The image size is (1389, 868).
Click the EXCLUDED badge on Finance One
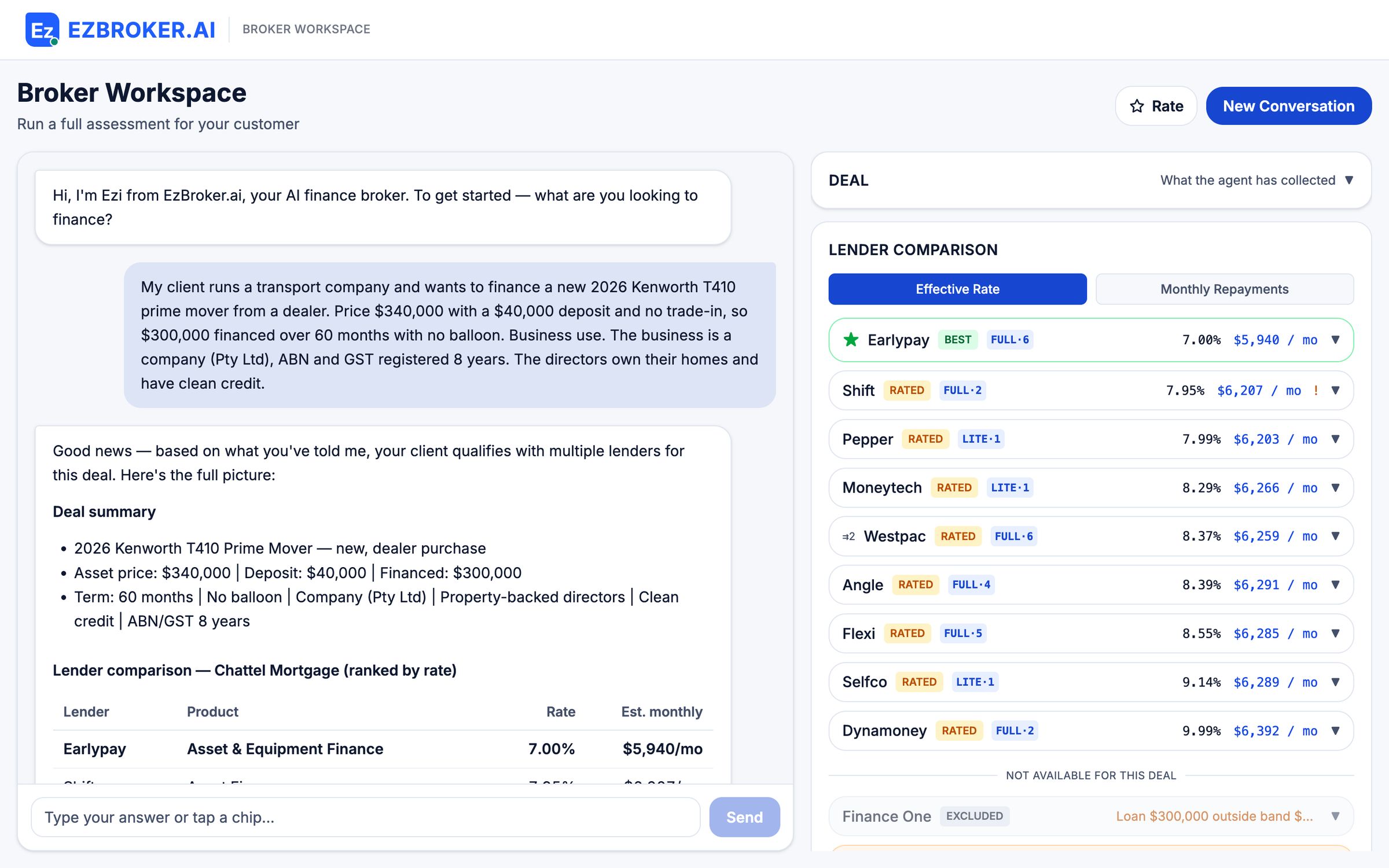coord(975,816)
